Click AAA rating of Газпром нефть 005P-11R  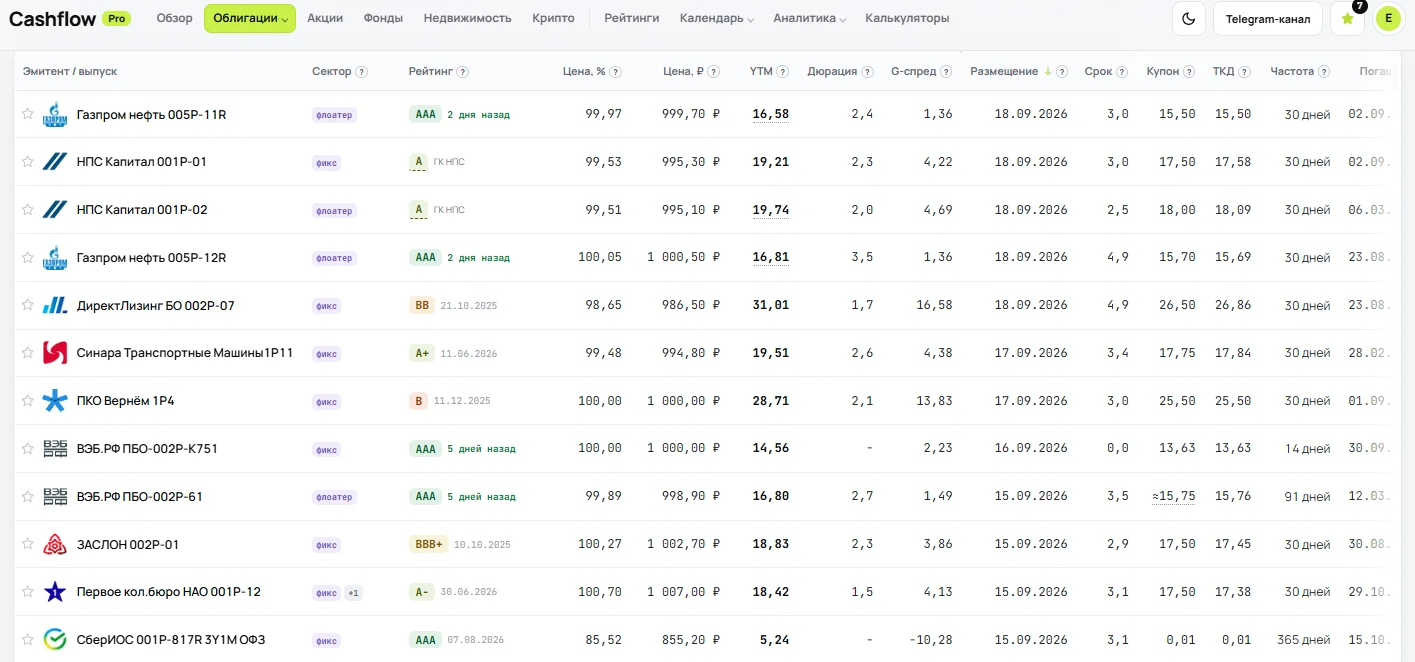[426, 115]
